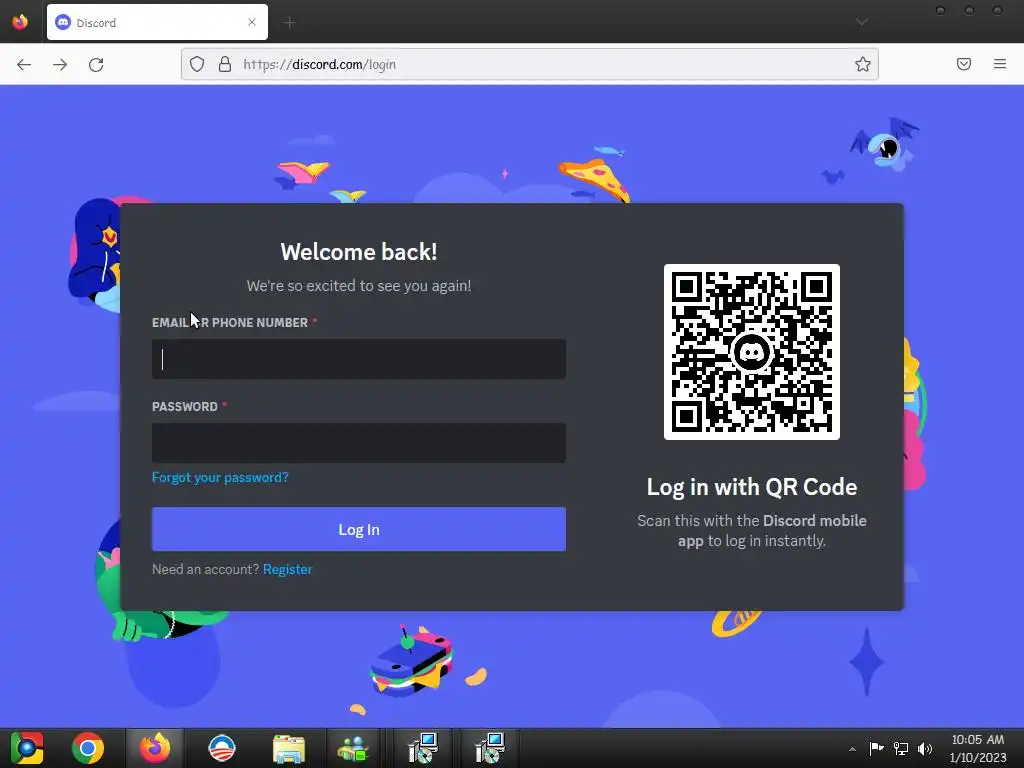Open the volume speaker tray icon
The width and height of the screenshot is (1024, 768).
coord(925,748)
